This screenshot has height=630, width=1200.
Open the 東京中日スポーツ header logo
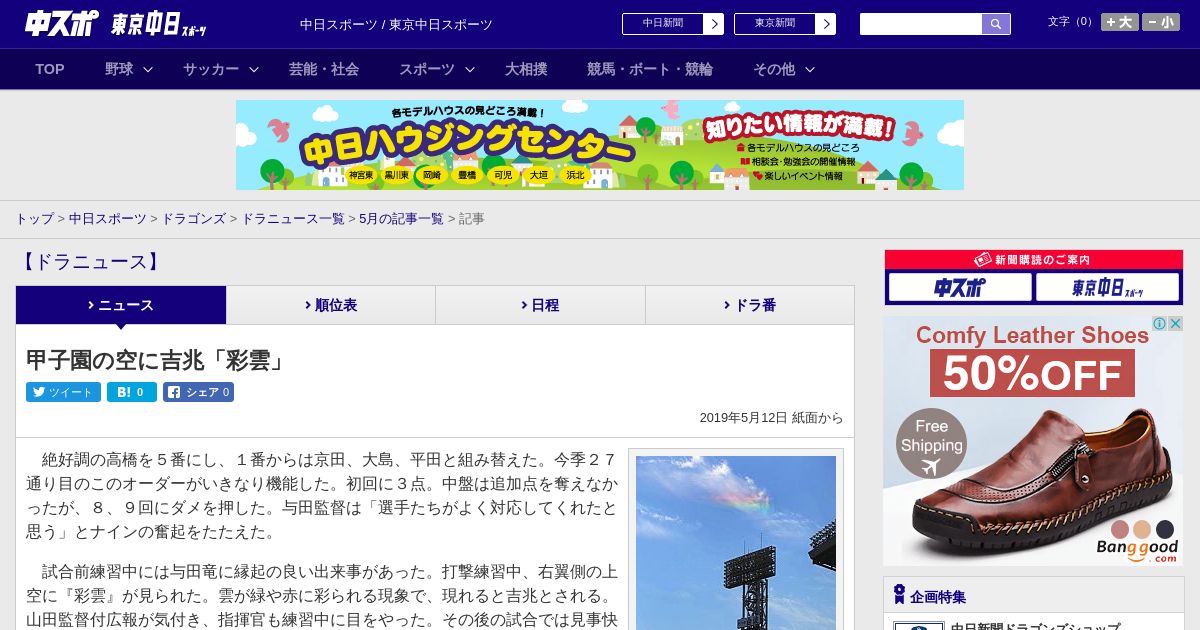tap(159, 25)
